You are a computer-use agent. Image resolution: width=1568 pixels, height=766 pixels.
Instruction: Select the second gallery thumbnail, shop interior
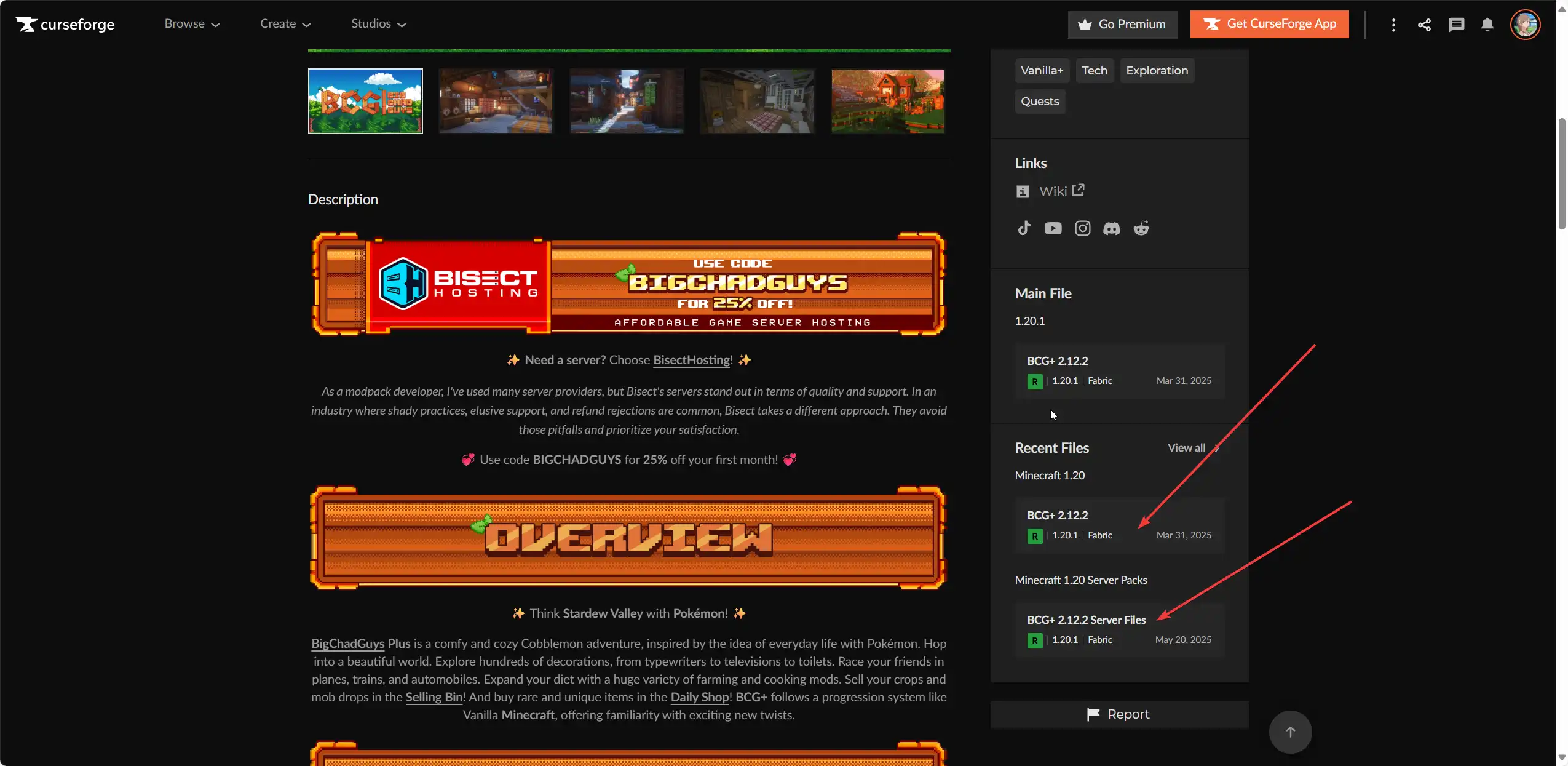pos(496,101)
